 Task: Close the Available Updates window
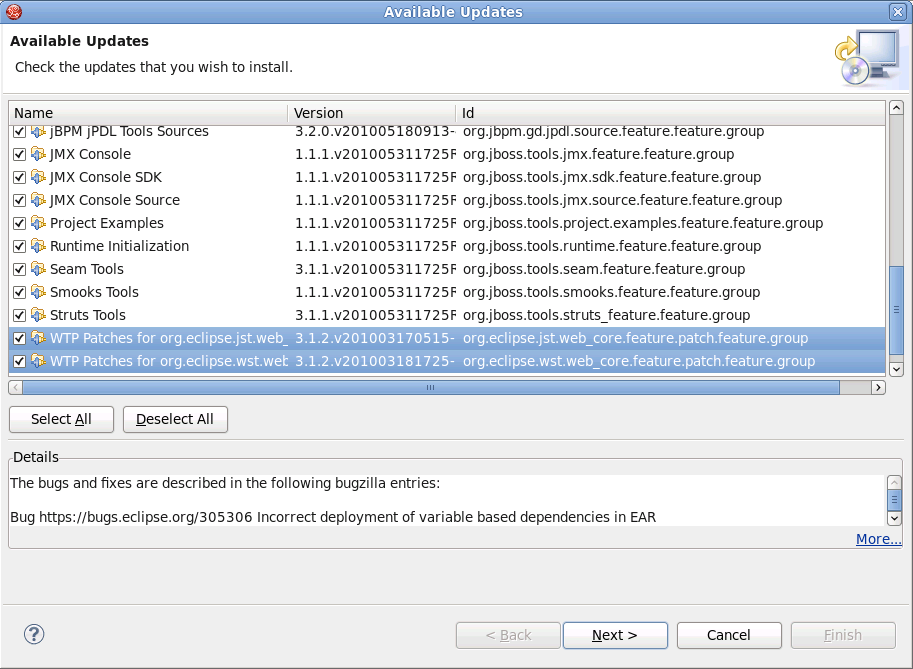click(897, 11)
